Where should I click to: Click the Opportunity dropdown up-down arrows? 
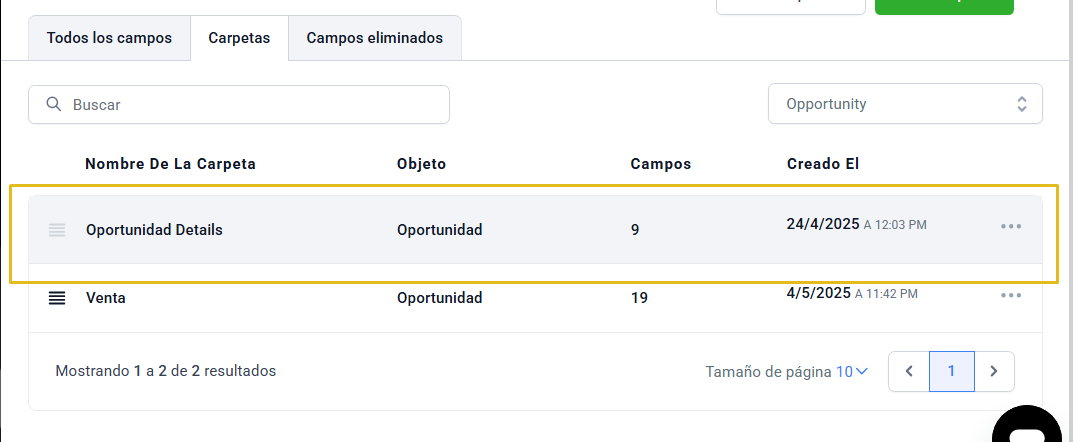1022,104
